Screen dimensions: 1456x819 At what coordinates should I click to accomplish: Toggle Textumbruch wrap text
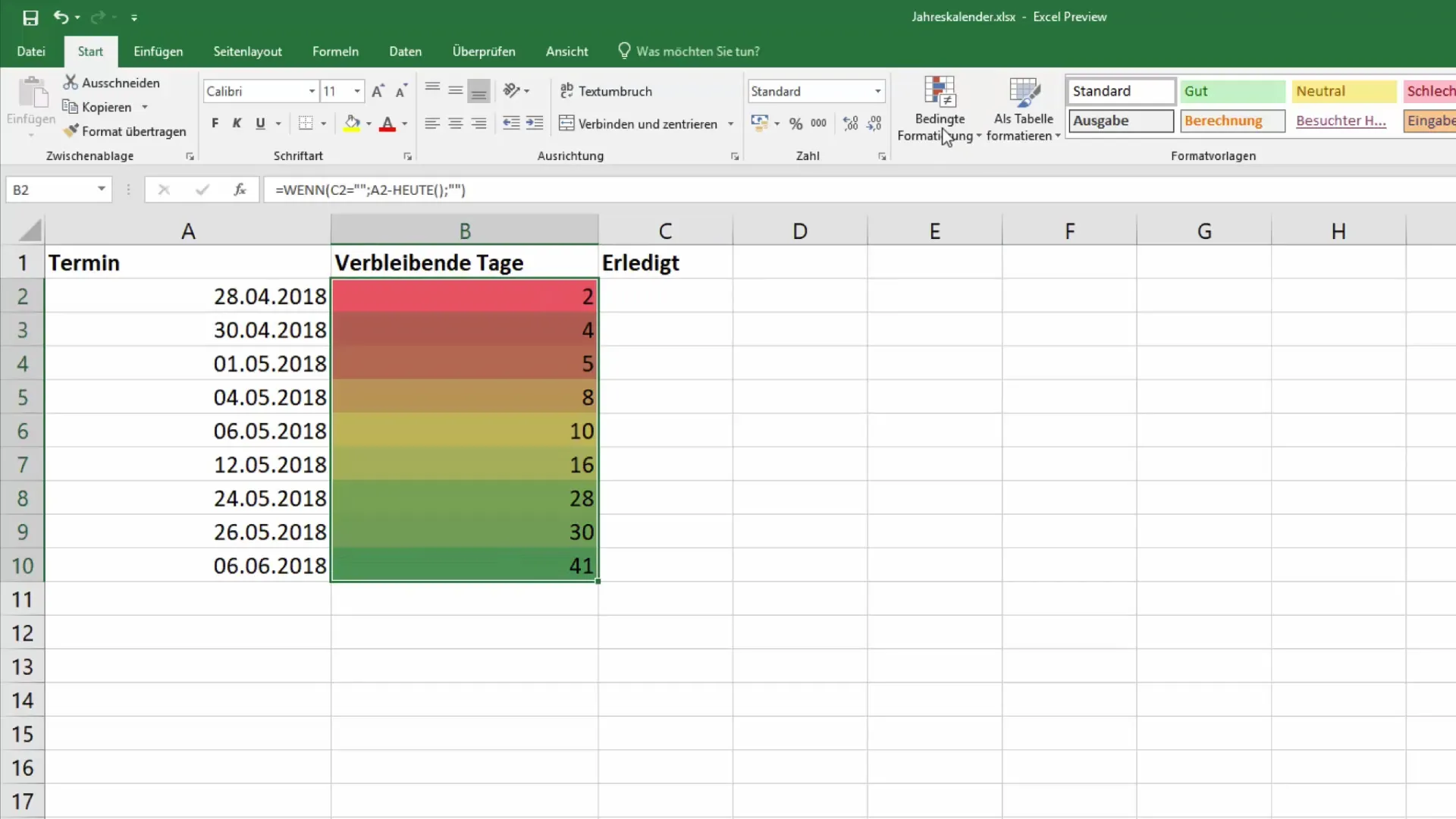(606, 91)
